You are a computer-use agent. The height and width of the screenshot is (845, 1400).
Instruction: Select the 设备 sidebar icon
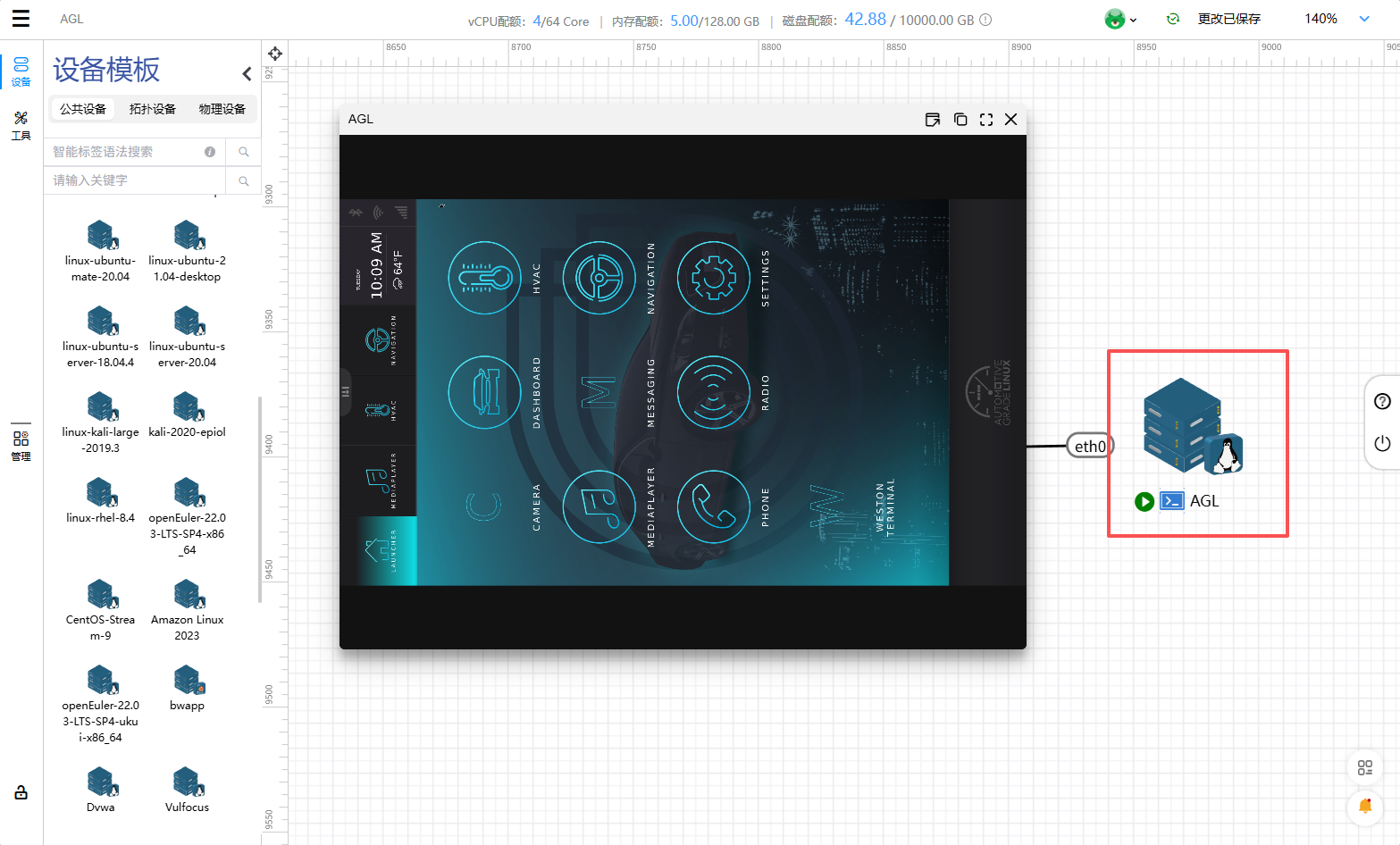point(21,71)
